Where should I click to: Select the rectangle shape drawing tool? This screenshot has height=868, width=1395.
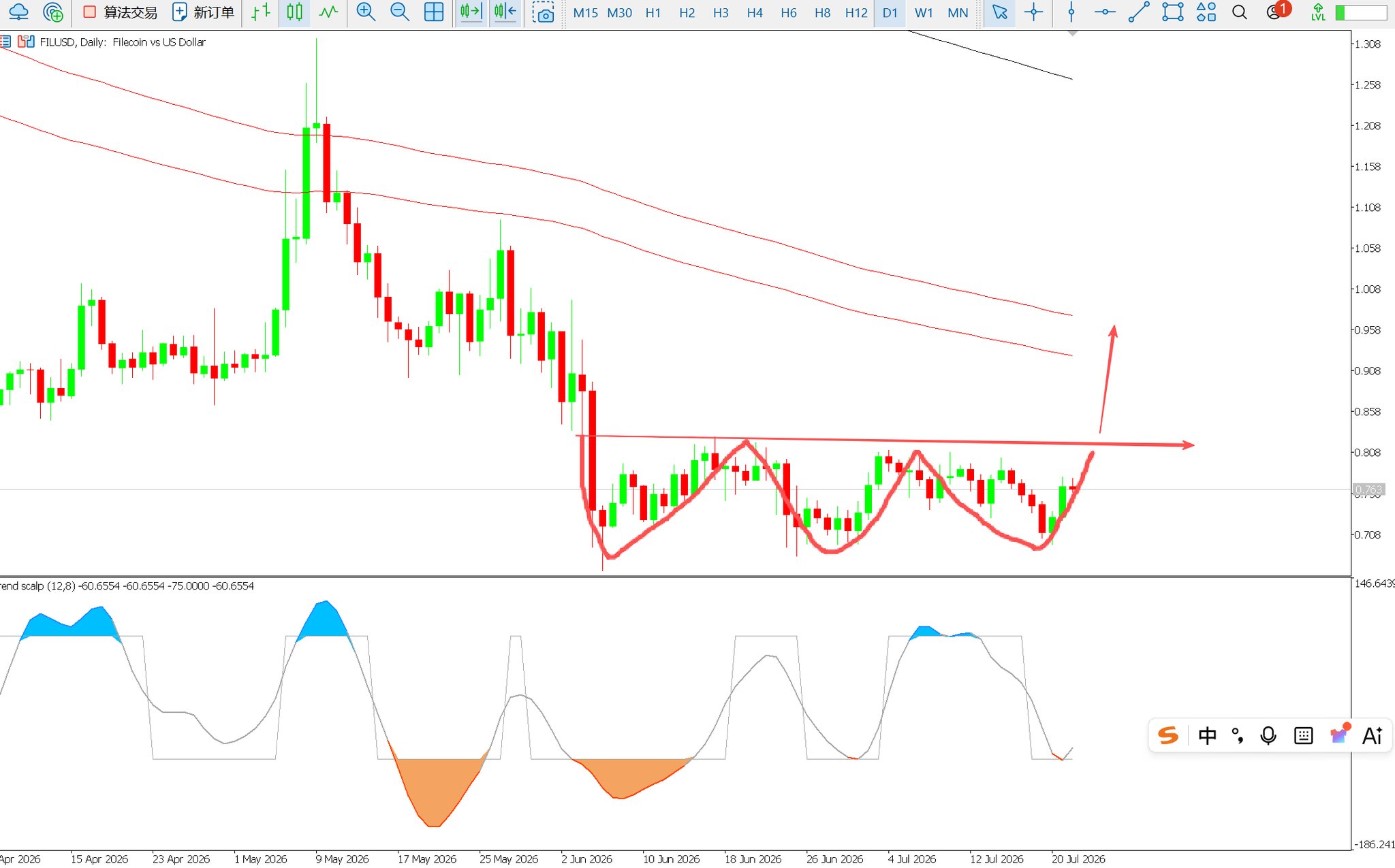(x=1172, y=12)
